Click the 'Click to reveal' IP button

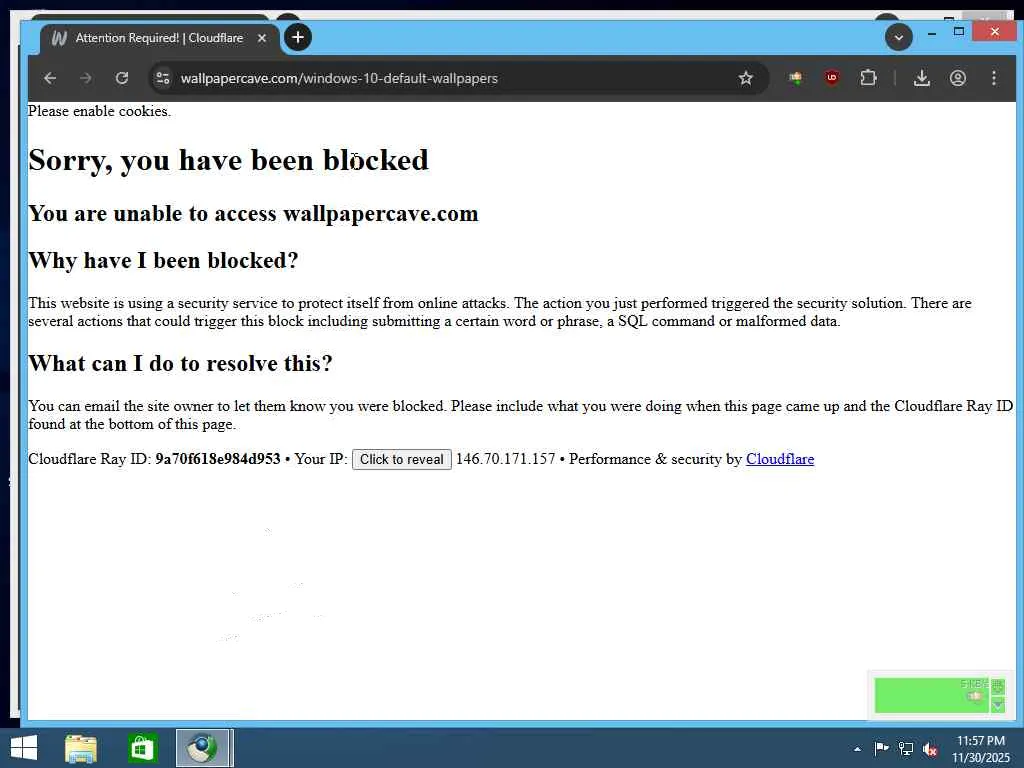(402, 459)
